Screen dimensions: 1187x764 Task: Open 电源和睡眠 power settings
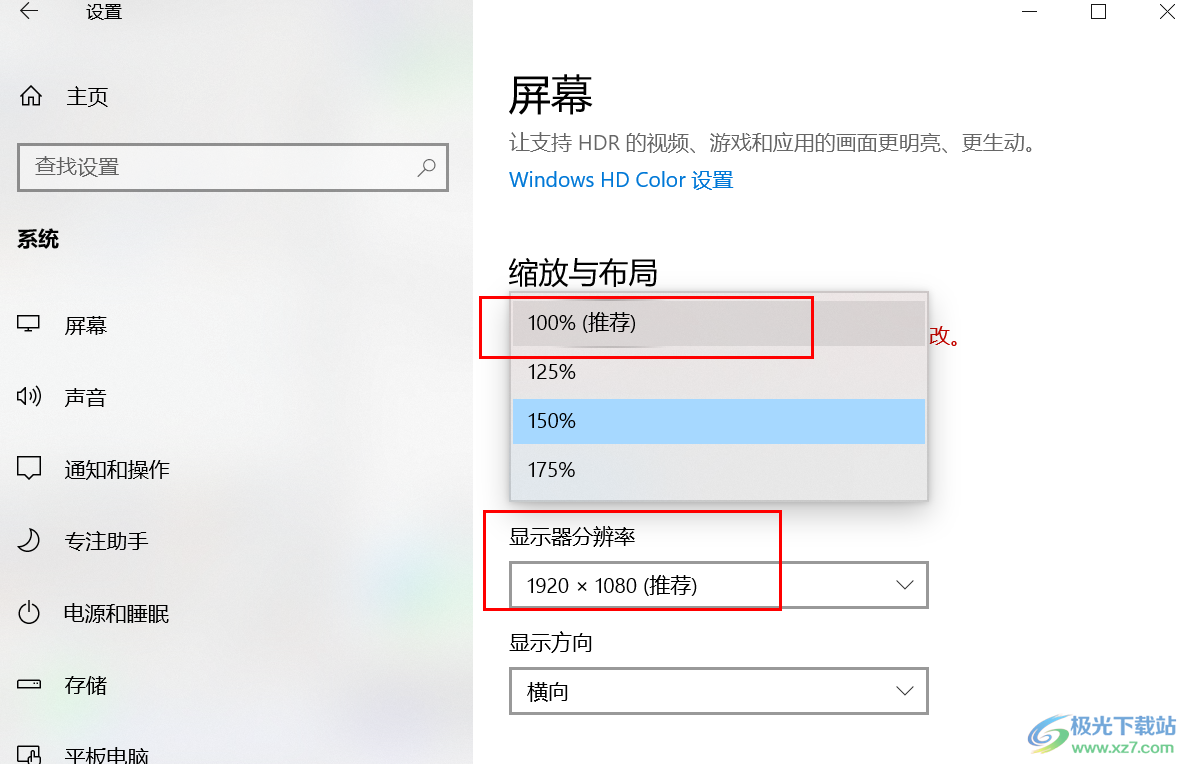(116, 613)
